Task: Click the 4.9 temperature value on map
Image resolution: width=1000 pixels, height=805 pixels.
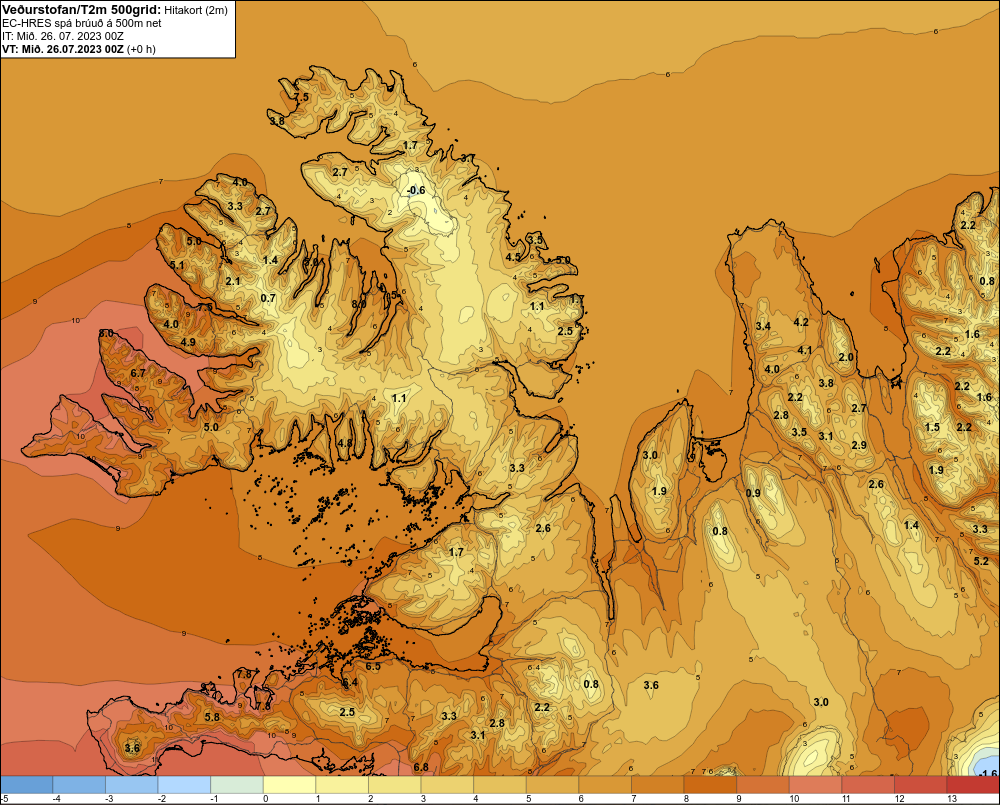Action: (188, 342)
